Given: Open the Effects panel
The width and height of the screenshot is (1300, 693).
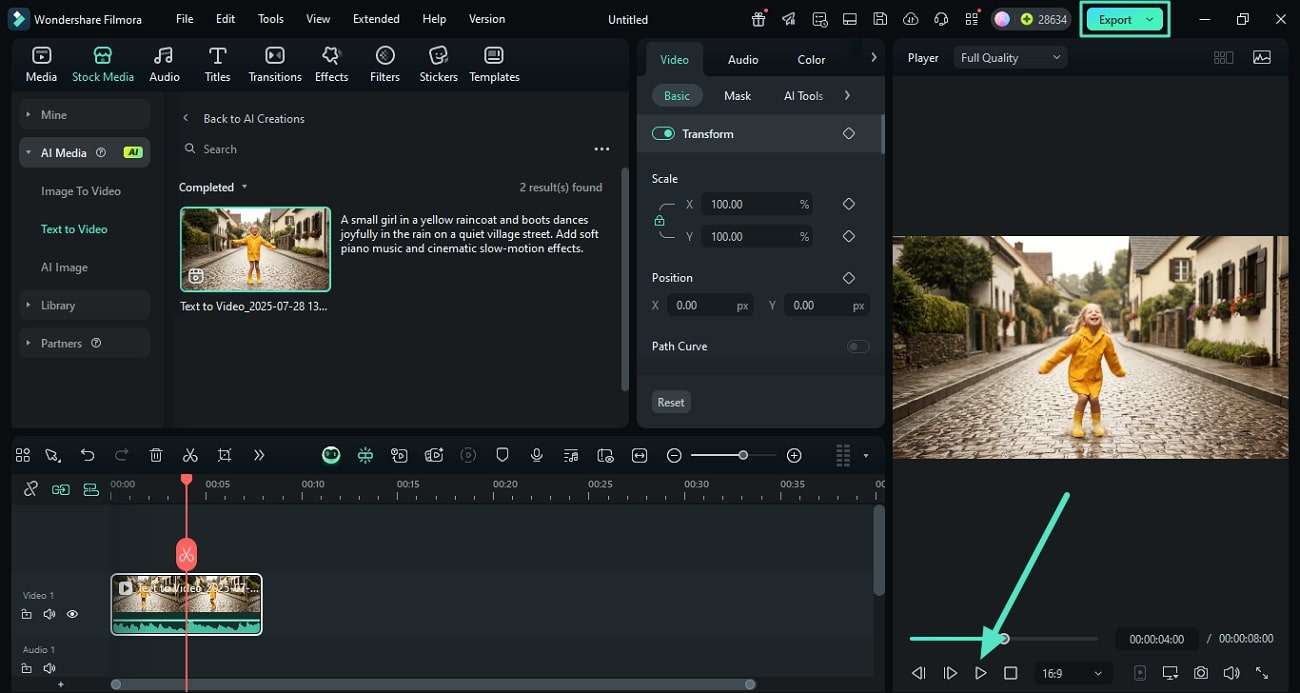Looking at the screenshot, I should (331, 64).
